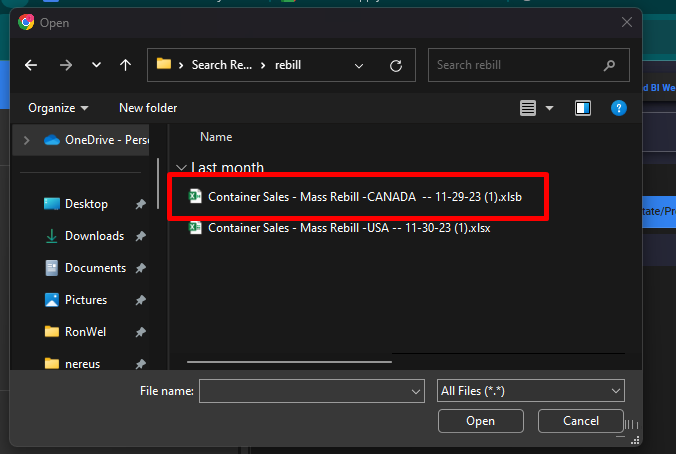The image size is (676, 454).
Task: Open the recent locations dropdown chevron
Action: pyautogui.click(x=96, y=65)
